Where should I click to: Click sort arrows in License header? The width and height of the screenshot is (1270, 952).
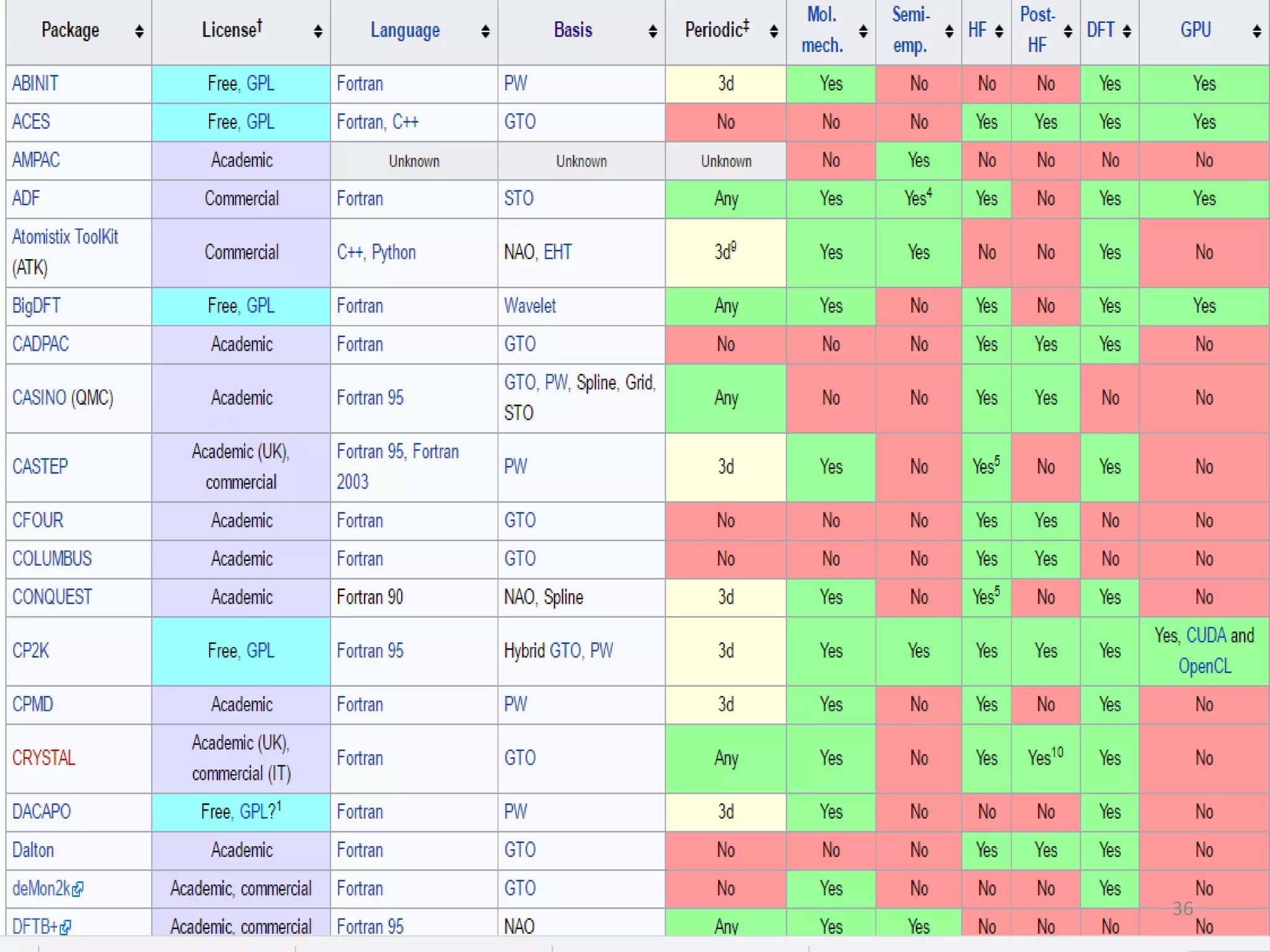tap(317, 31)
